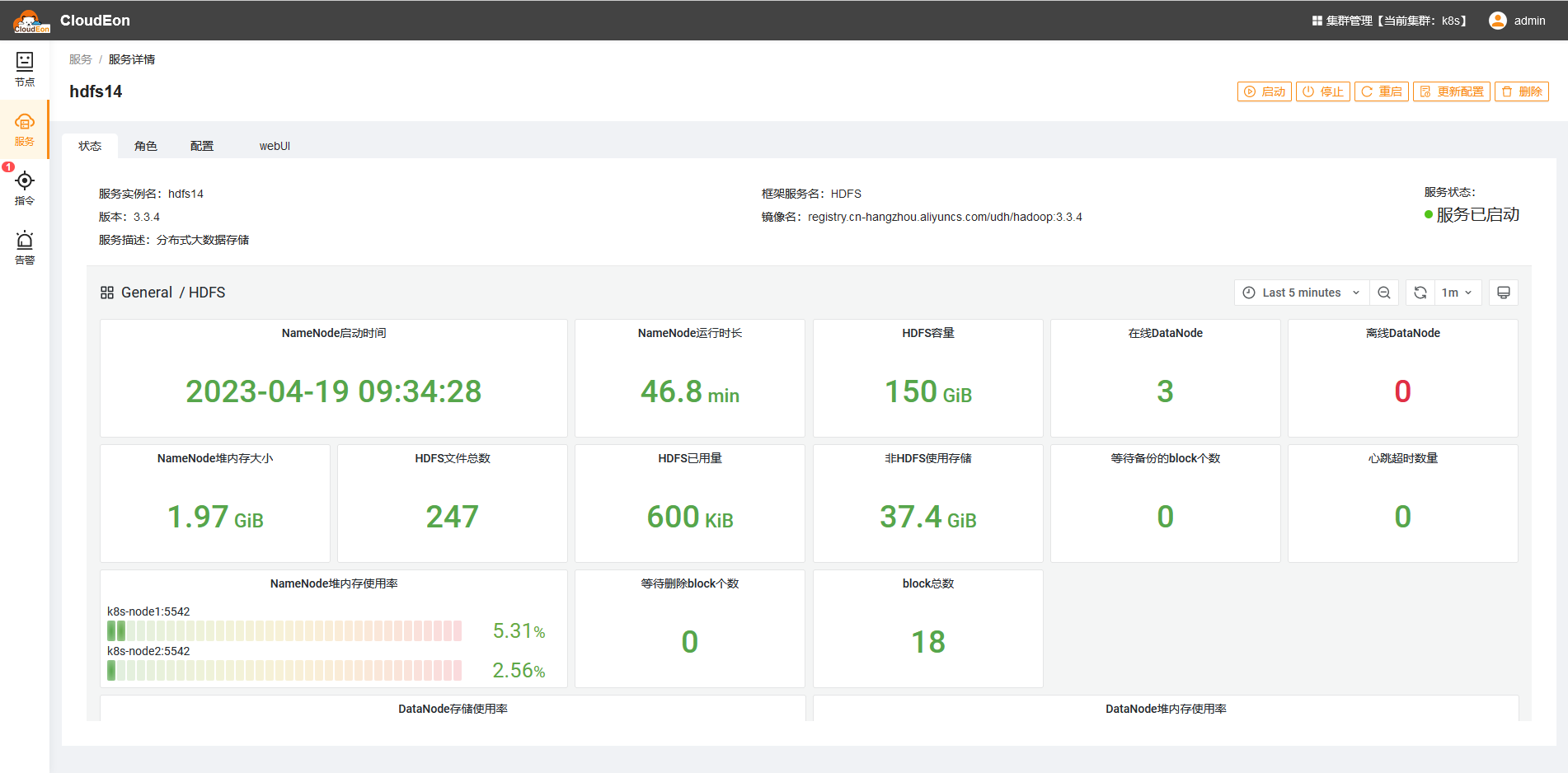Viewport: 1568px width, 773px height.
Task: Click the k8s-node2:5542 heap usage bar
Action: [284, 671]
